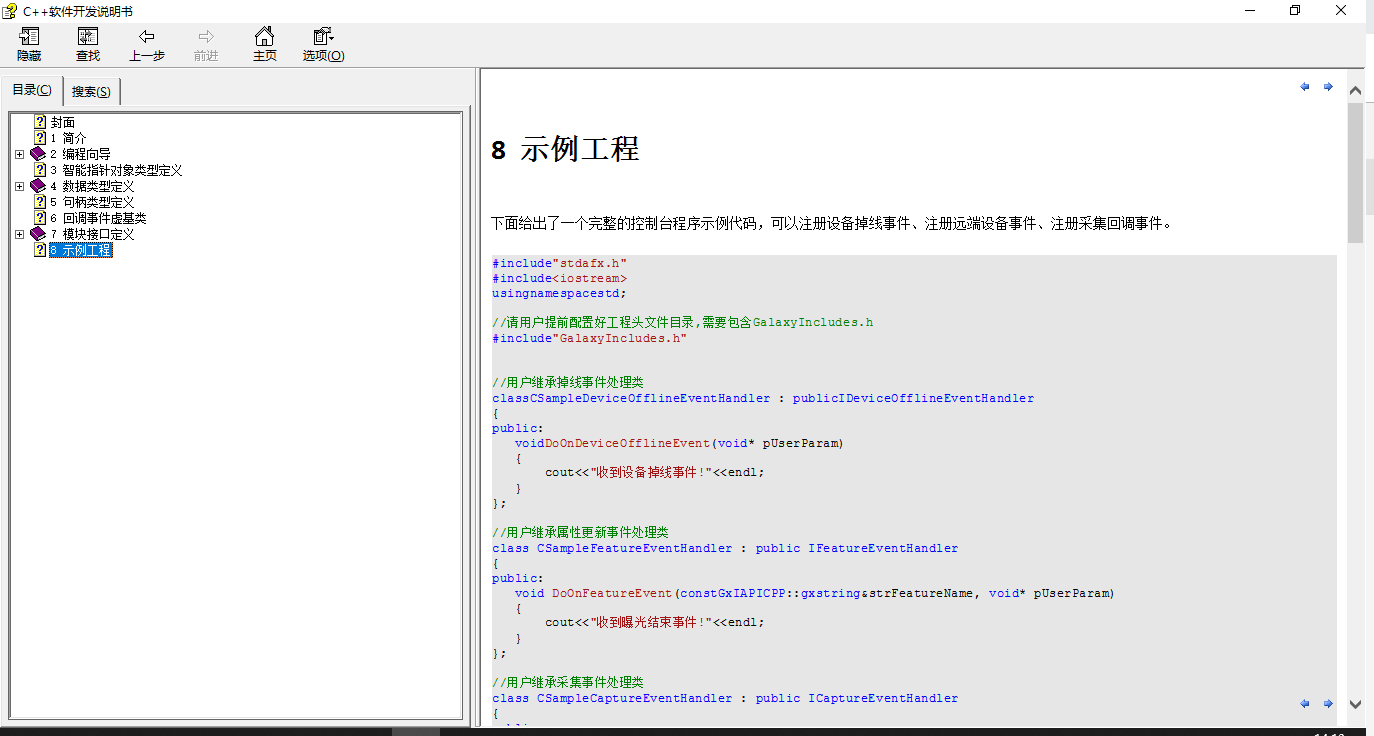Image resolution: width=1374 pixels, height=736 pixels.
Task: Open 3 智能指针对象类型定义 topic
Action: [x=116, y=170]
